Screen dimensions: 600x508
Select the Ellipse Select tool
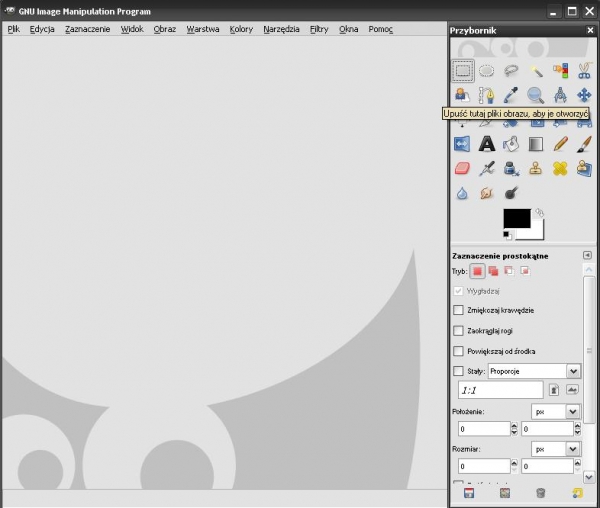[487, 70]
